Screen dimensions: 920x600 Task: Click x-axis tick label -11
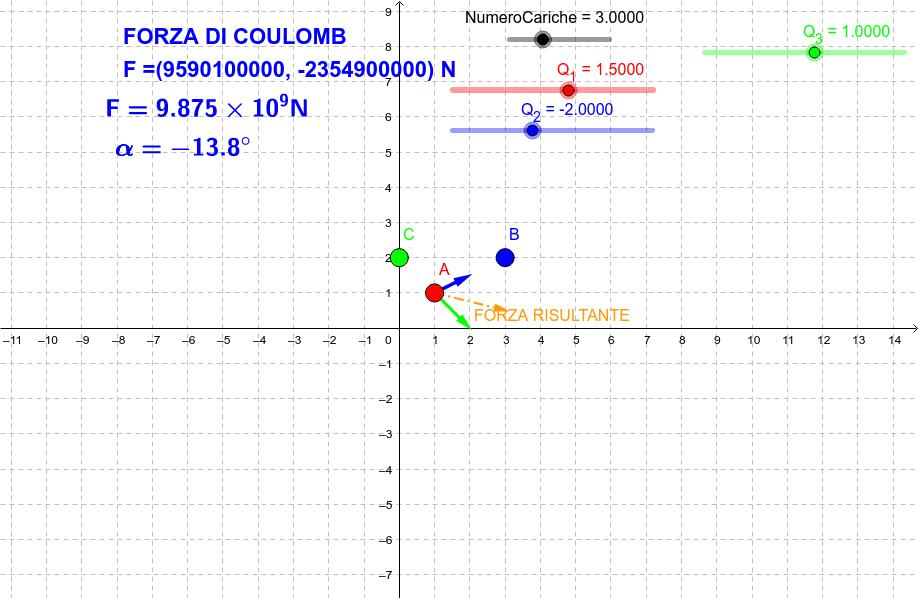12,340
